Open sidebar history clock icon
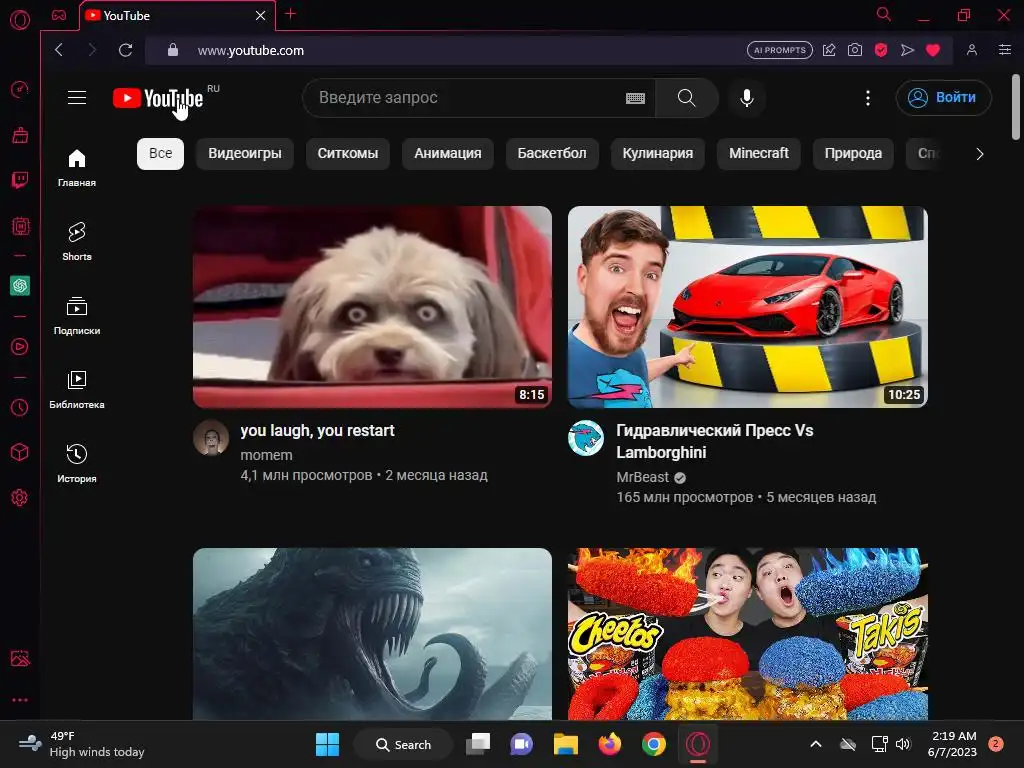This screenshot has width=1024, height=768. [20, 408]
